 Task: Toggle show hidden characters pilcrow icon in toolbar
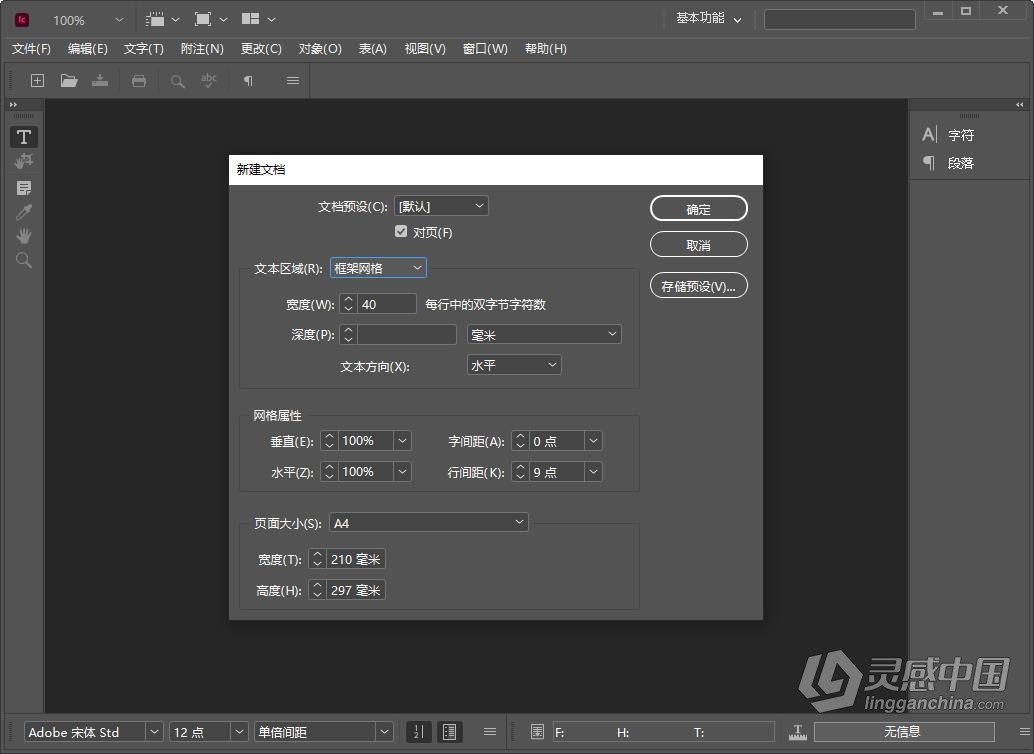click(x=248, y=81)
